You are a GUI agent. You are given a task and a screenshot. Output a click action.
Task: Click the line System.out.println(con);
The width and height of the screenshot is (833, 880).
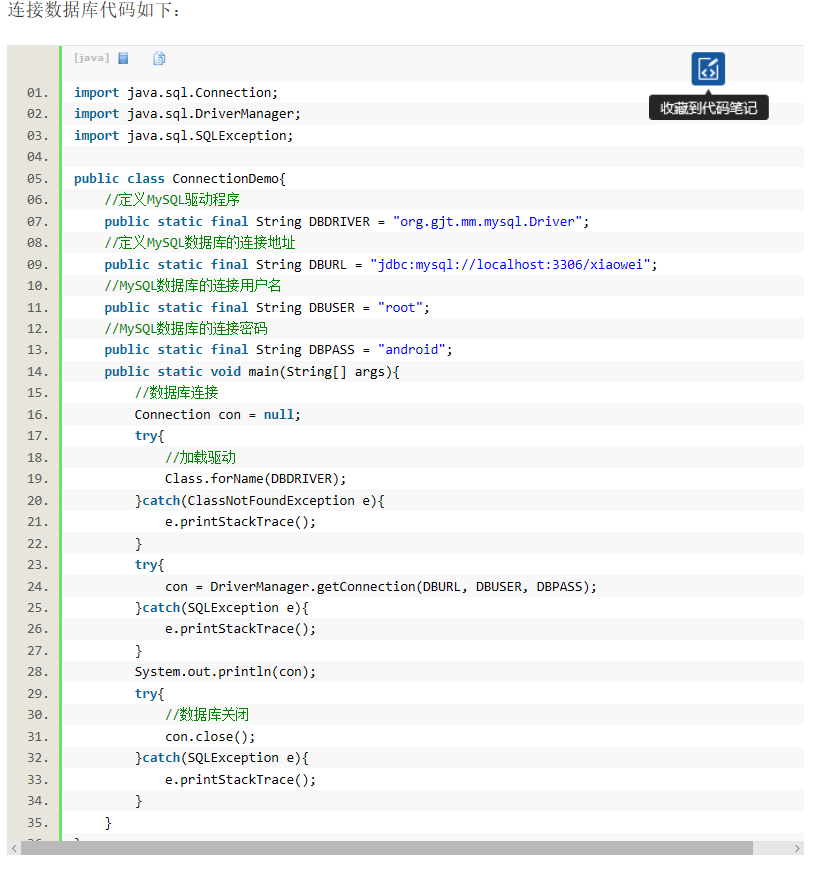point(225,672)
